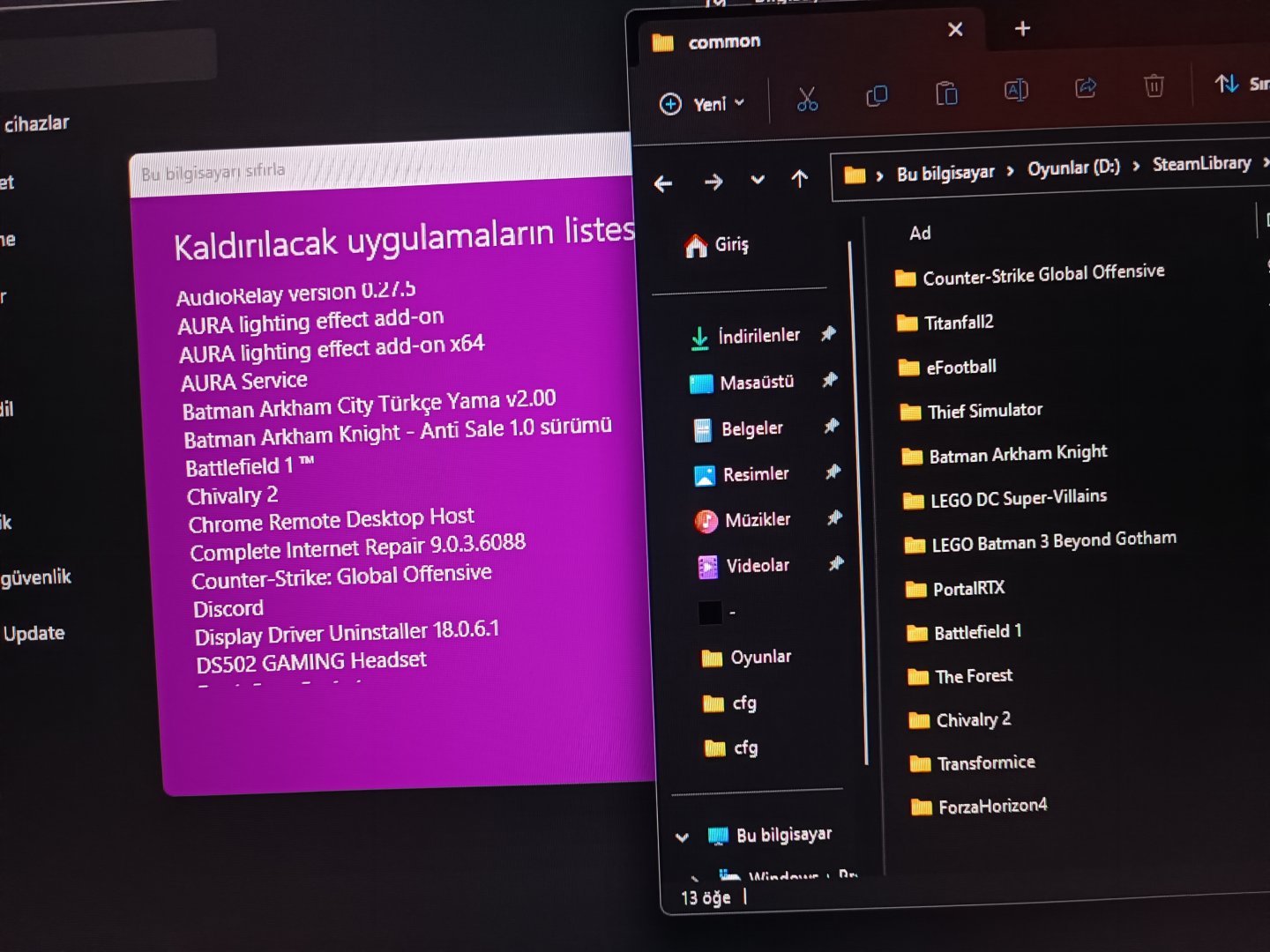
Task: Select 'Bu bilgisayar' in navigation tree
Action: click(770, 835)
